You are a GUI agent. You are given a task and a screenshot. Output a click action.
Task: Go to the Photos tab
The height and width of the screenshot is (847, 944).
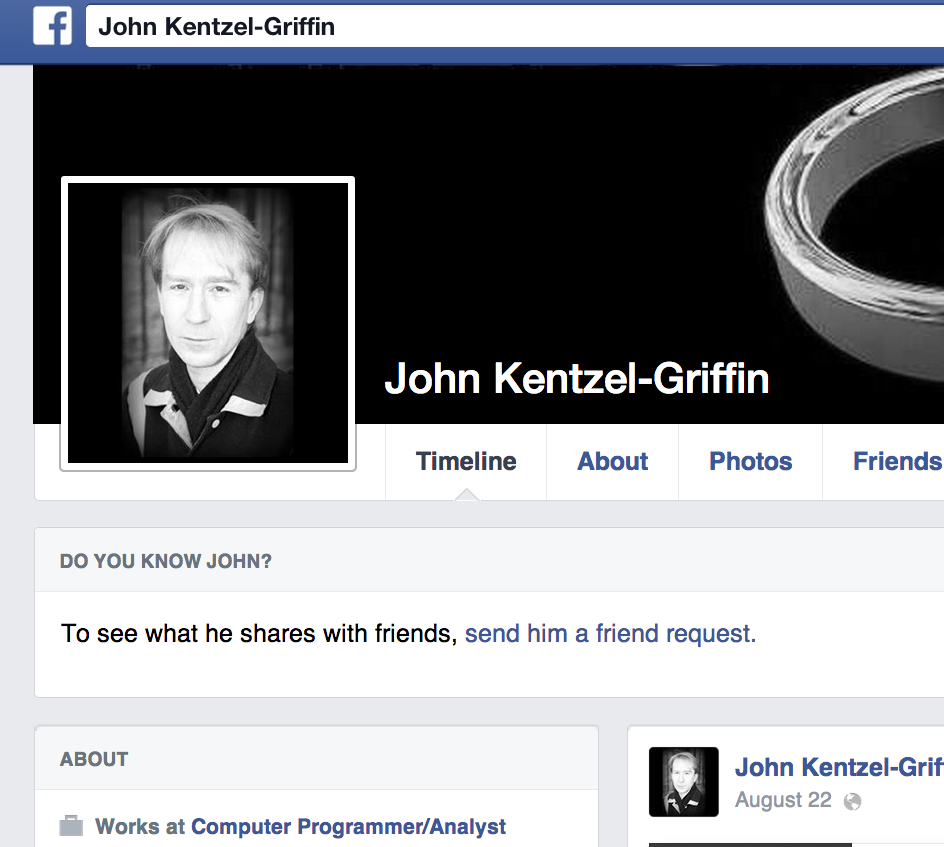click(750, 461)
